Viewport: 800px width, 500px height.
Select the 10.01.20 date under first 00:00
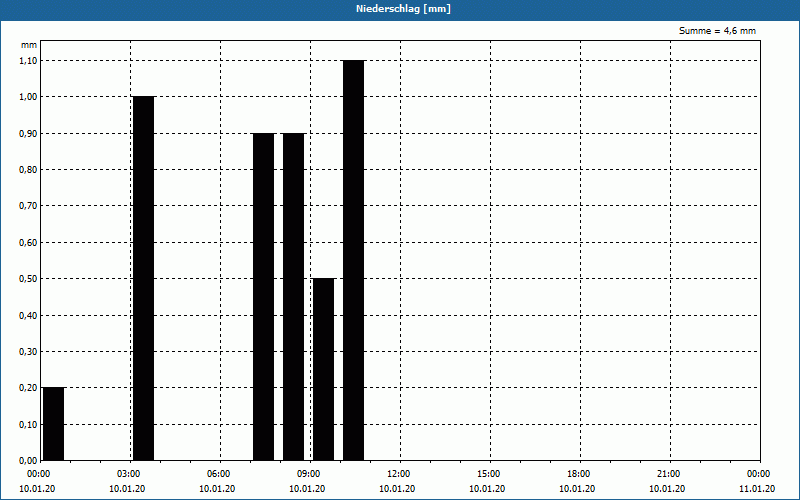(37, 489)
